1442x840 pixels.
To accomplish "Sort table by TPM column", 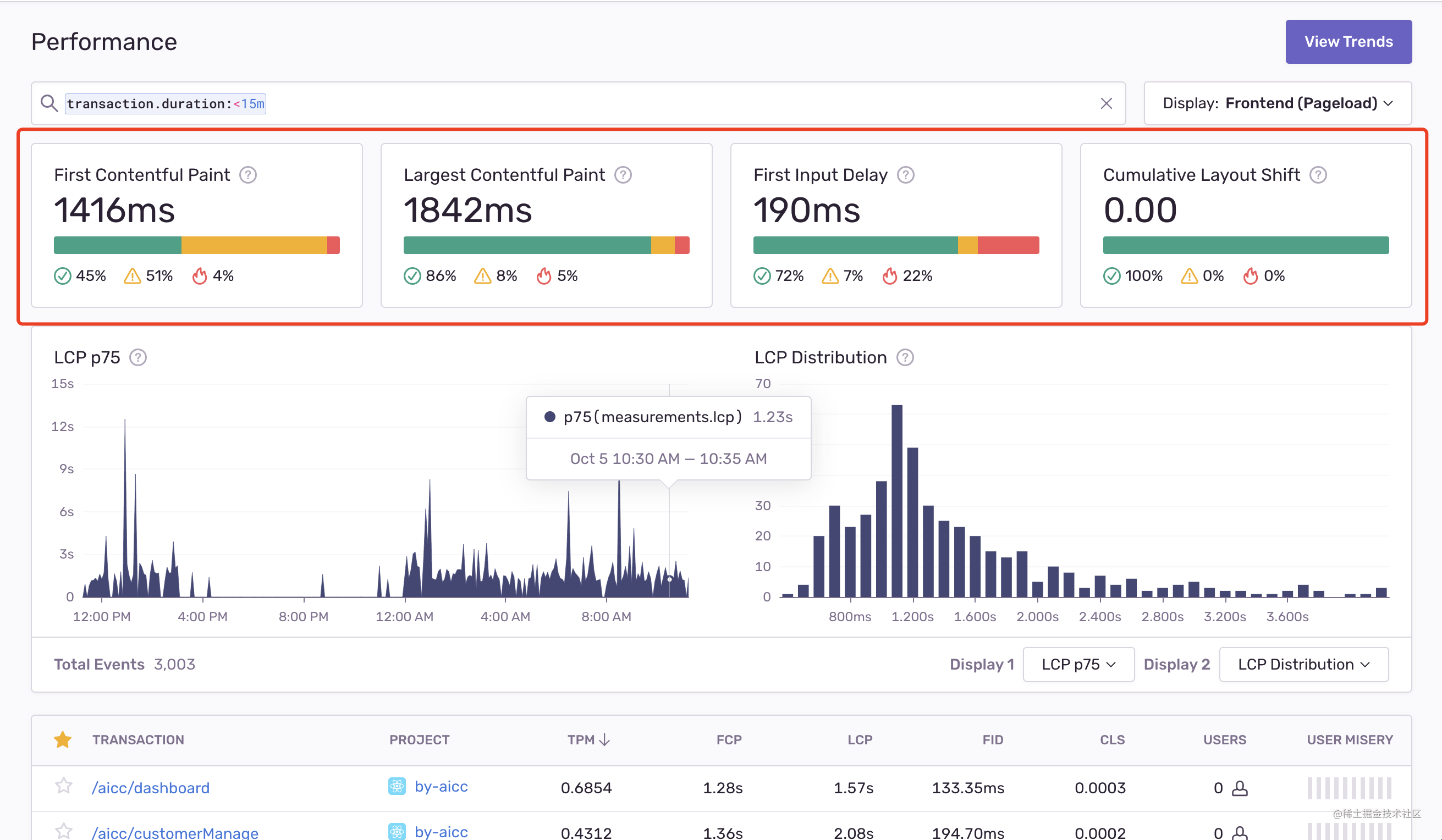I will 589,739.
